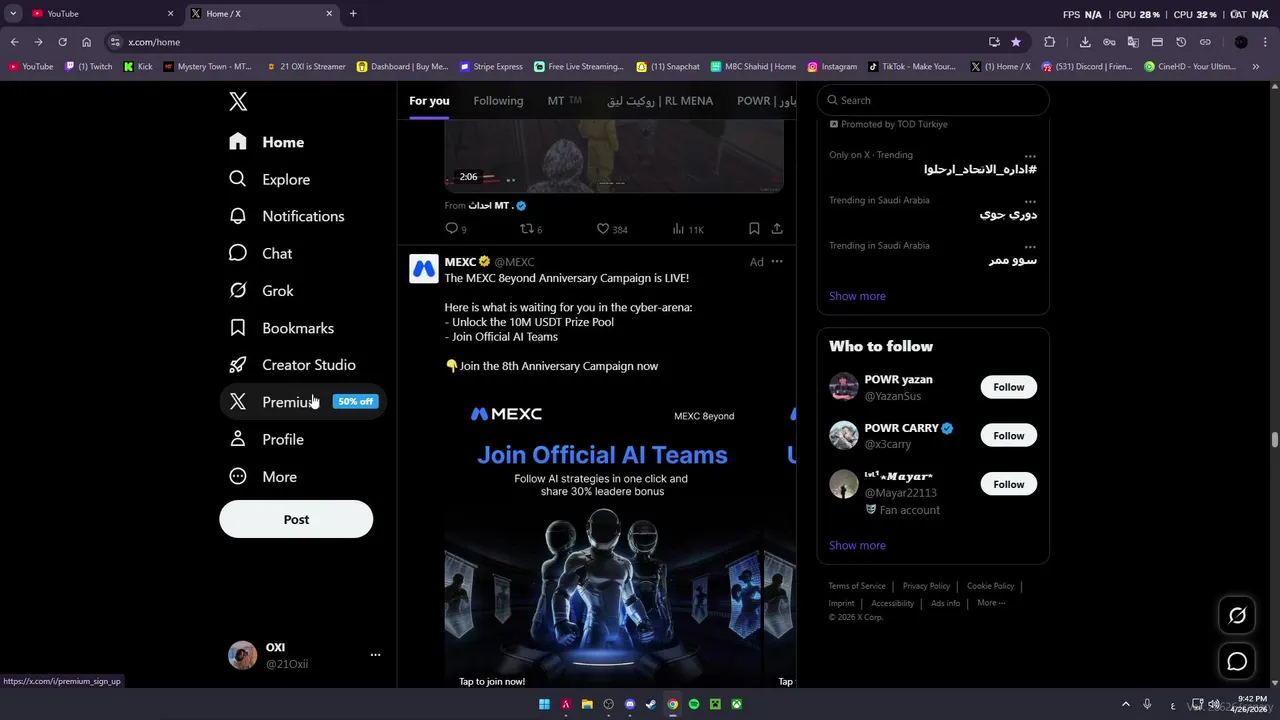Open Premium 50% off offer
The width and height of the screenshot is (1280, 720).
click(x=303, y=402)
